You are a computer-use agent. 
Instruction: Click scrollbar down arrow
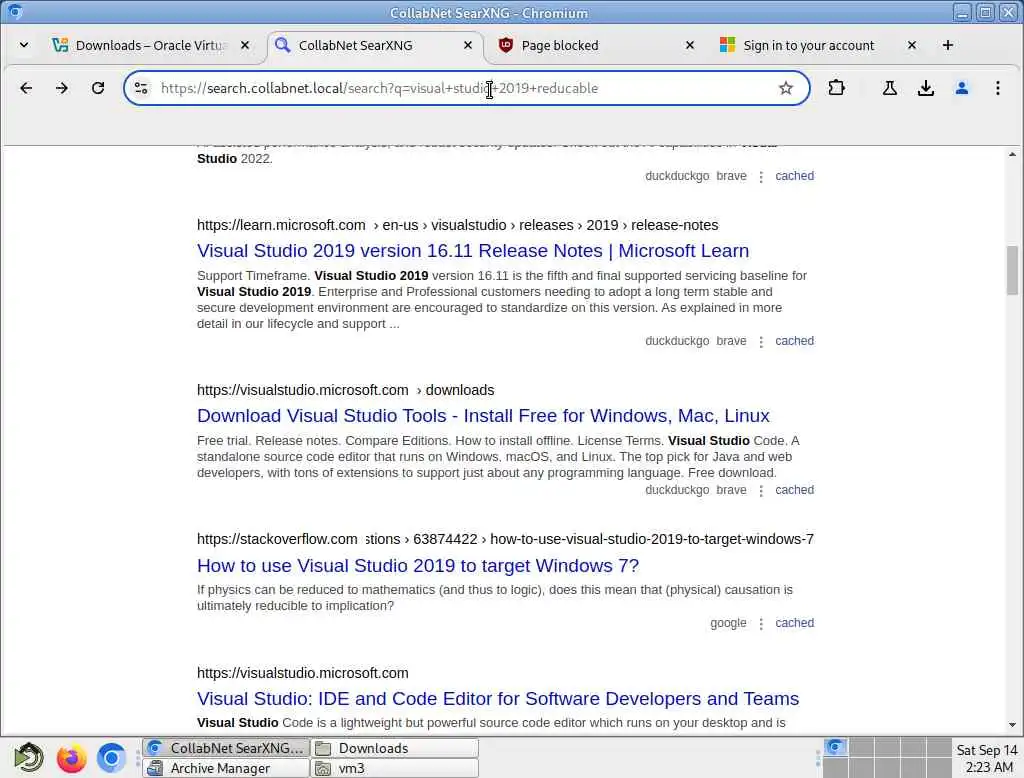[x=1012, y=724]
